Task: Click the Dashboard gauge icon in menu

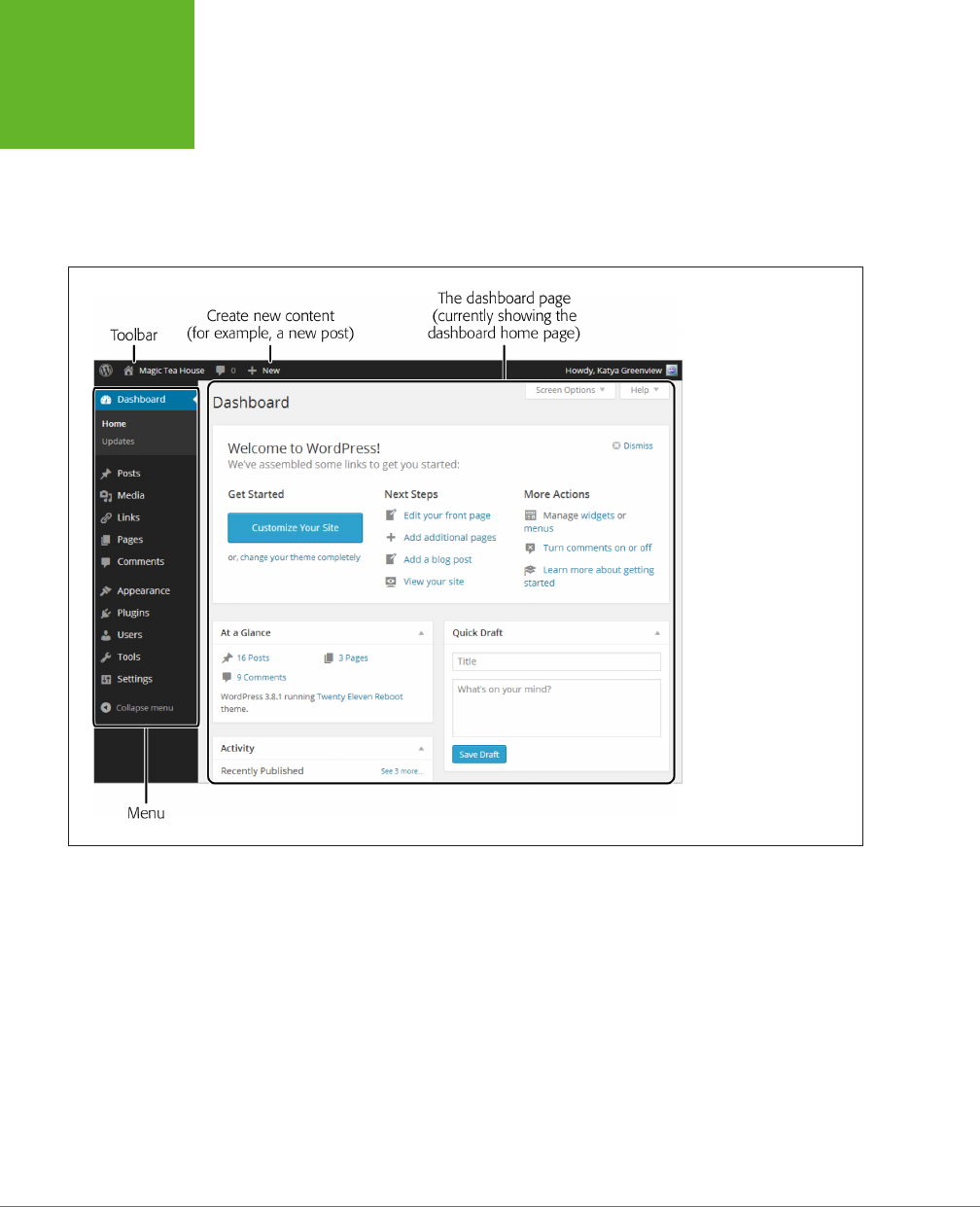Action: [x=106, y=400]
